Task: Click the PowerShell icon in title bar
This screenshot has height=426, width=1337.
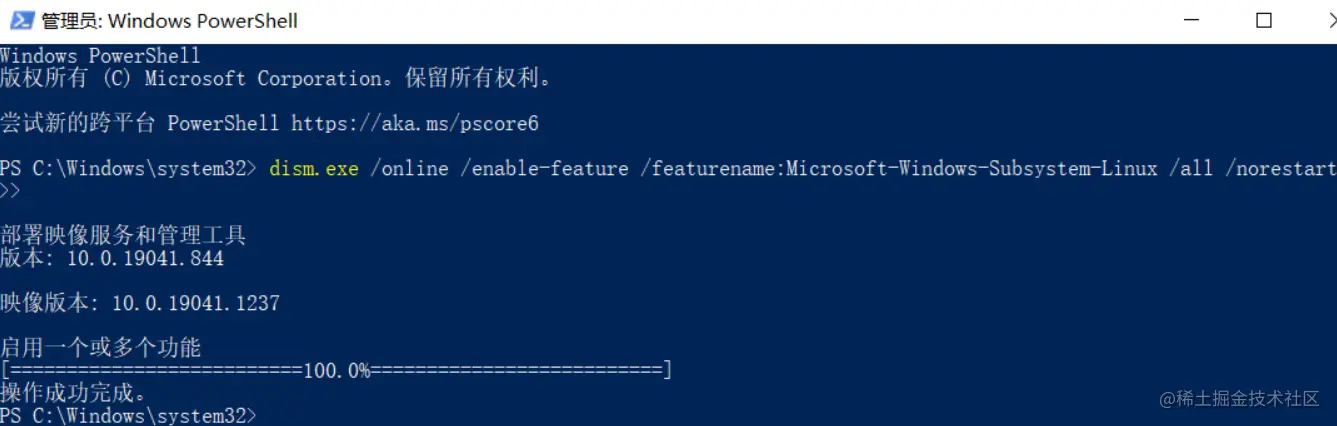Action: [21, 21]
